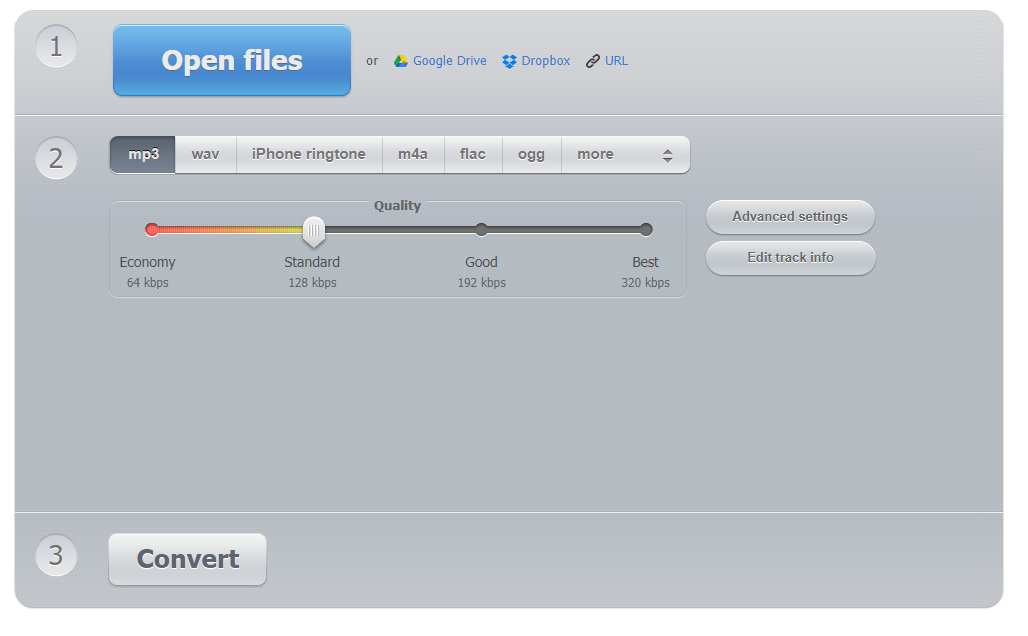Click the chain link URL icon
The image size is (1028, 636).
coord(593,61)
